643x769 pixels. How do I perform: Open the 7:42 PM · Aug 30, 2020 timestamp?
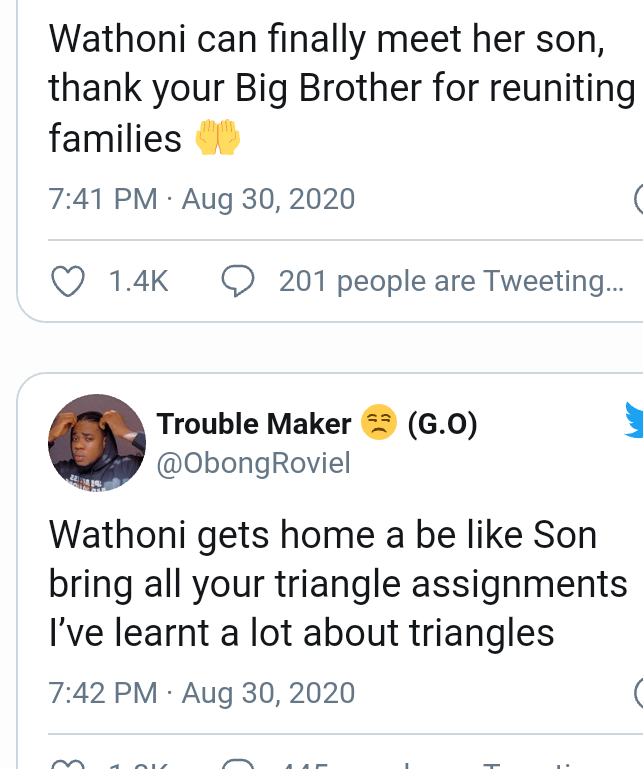[202, 692]
